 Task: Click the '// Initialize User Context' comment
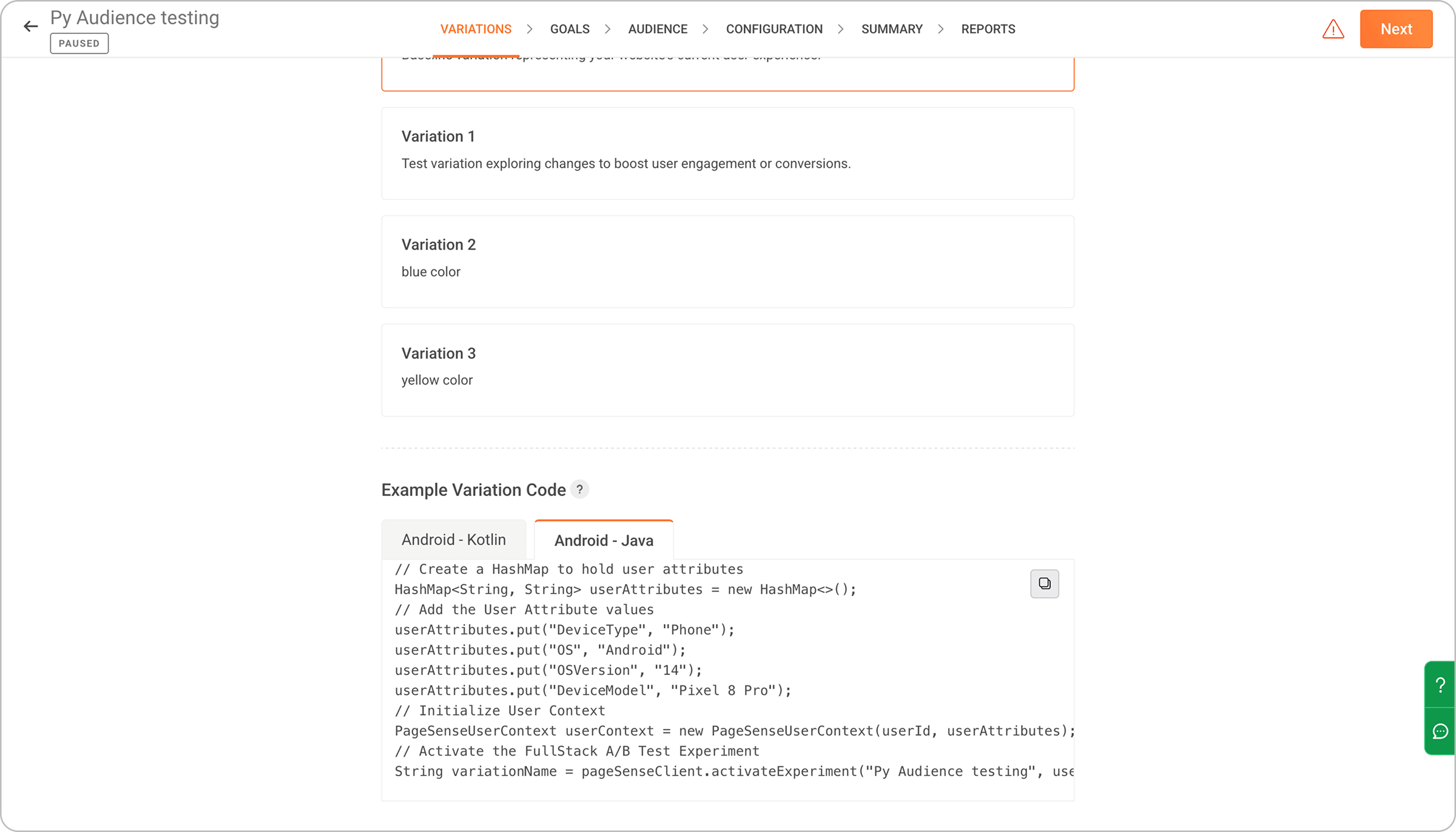pos(500,711)
